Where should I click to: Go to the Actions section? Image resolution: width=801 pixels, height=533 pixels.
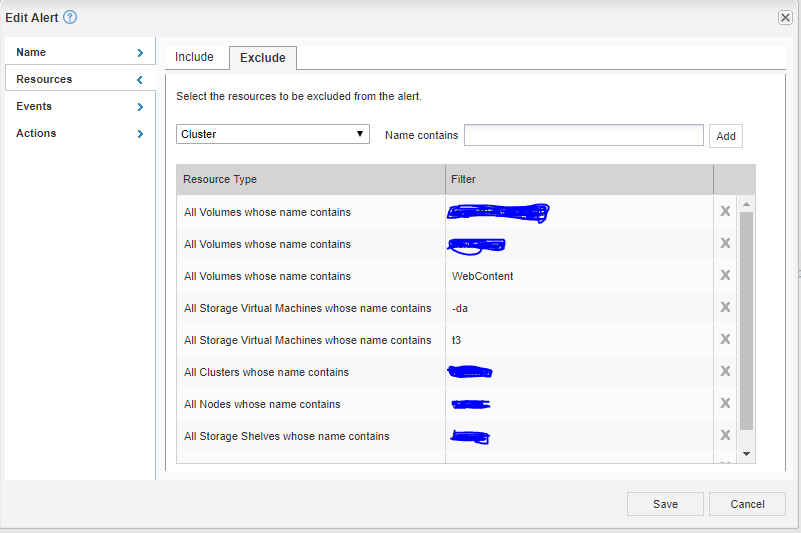click(x=80, y=133)
